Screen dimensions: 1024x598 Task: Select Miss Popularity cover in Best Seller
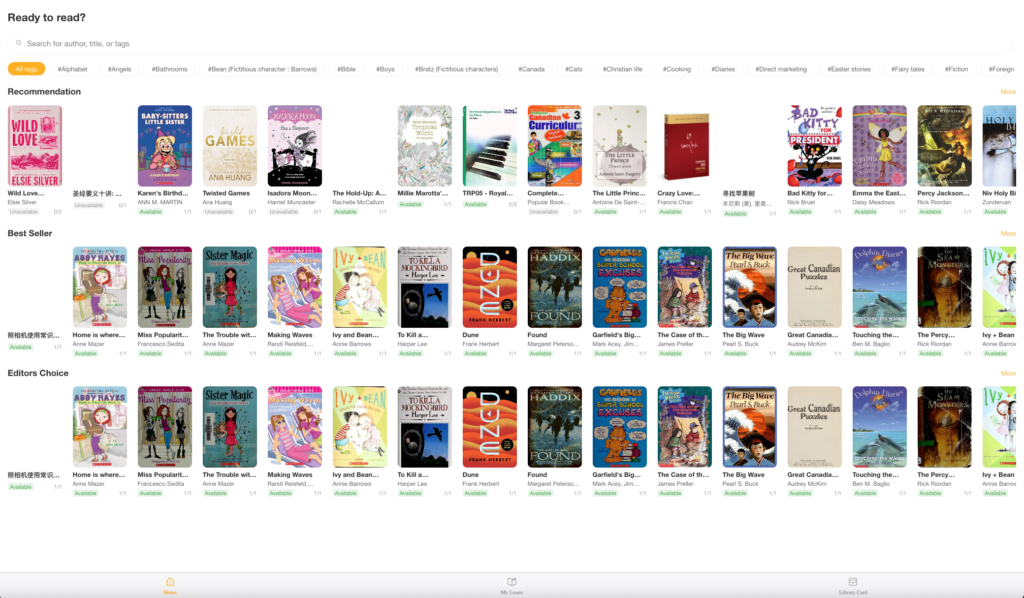click(x=165, y=287)
